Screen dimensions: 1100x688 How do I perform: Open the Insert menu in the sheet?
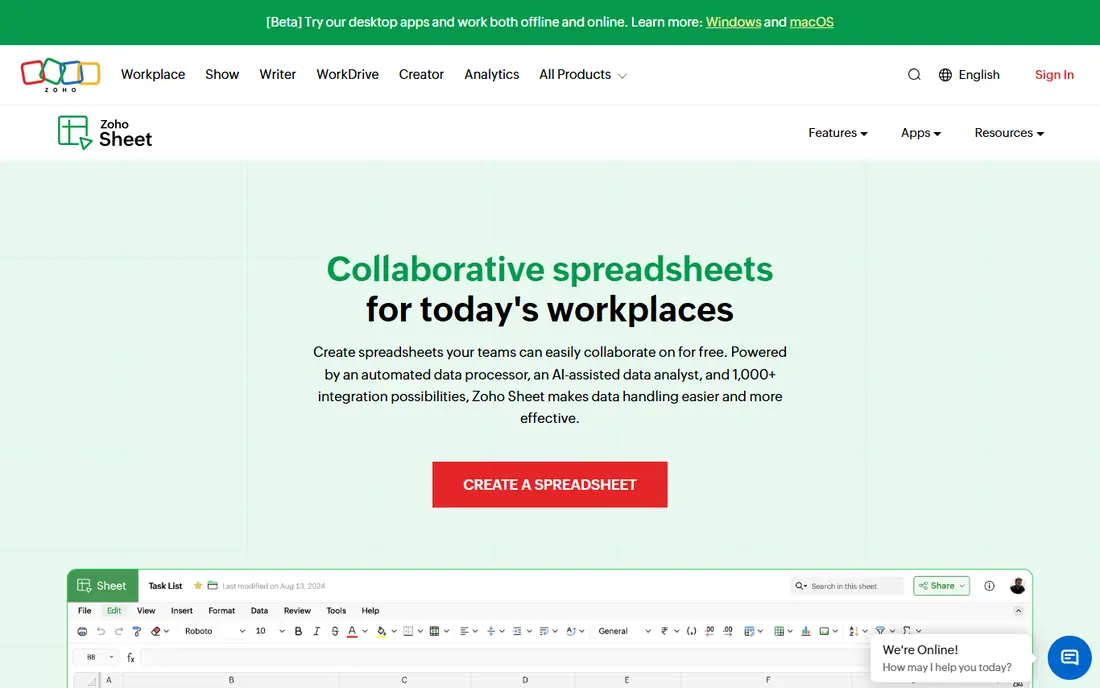click(182, 611)
